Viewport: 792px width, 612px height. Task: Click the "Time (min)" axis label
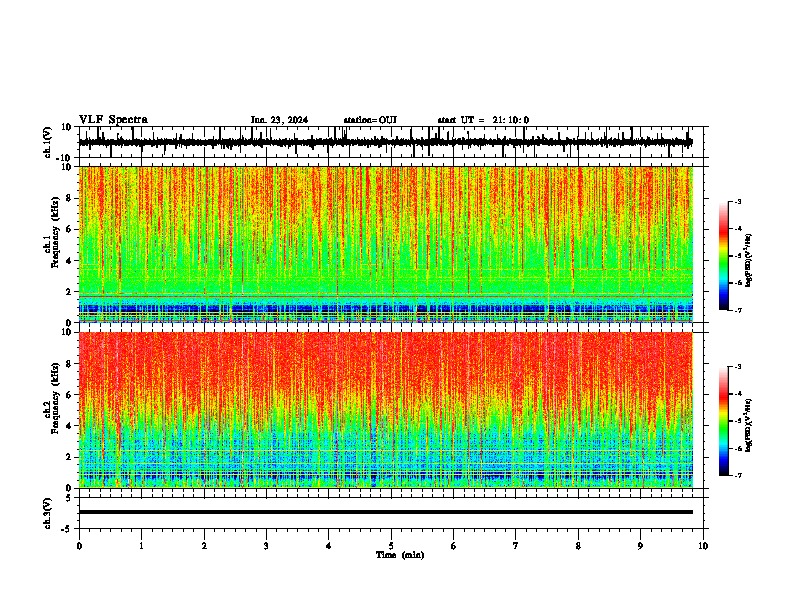pos(400,555)
